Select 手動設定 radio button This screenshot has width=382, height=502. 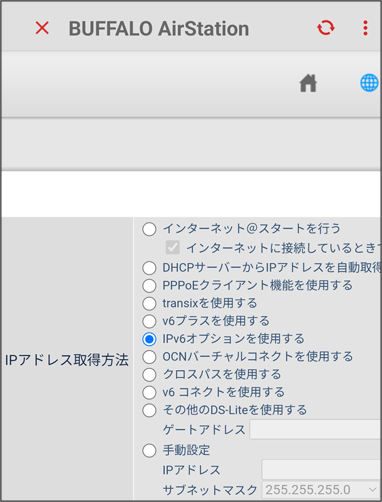149,451
